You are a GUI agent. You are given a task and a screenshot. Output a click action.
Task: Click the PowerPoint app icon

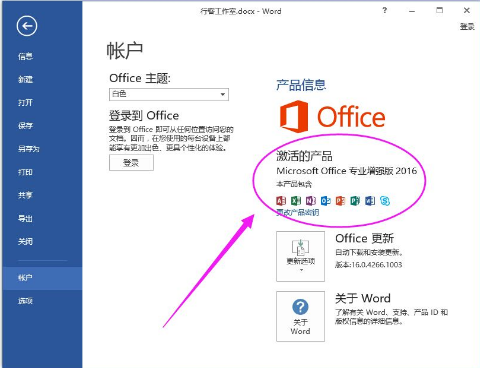coord(340,201)
